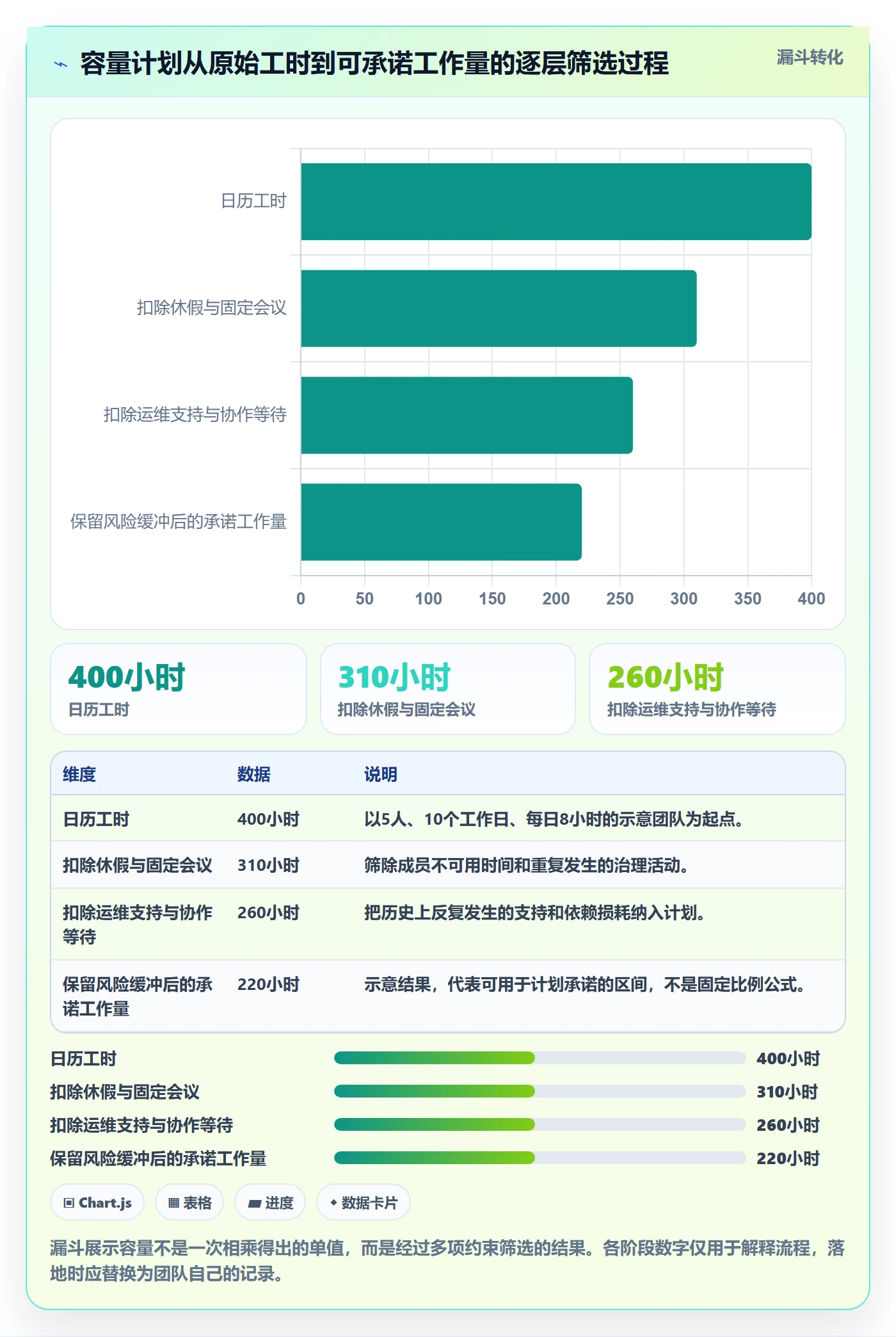Click the 日历工时 chart bar
Image resolution: width=896 pixels, height=1337 pixels.
click(556, 202)
